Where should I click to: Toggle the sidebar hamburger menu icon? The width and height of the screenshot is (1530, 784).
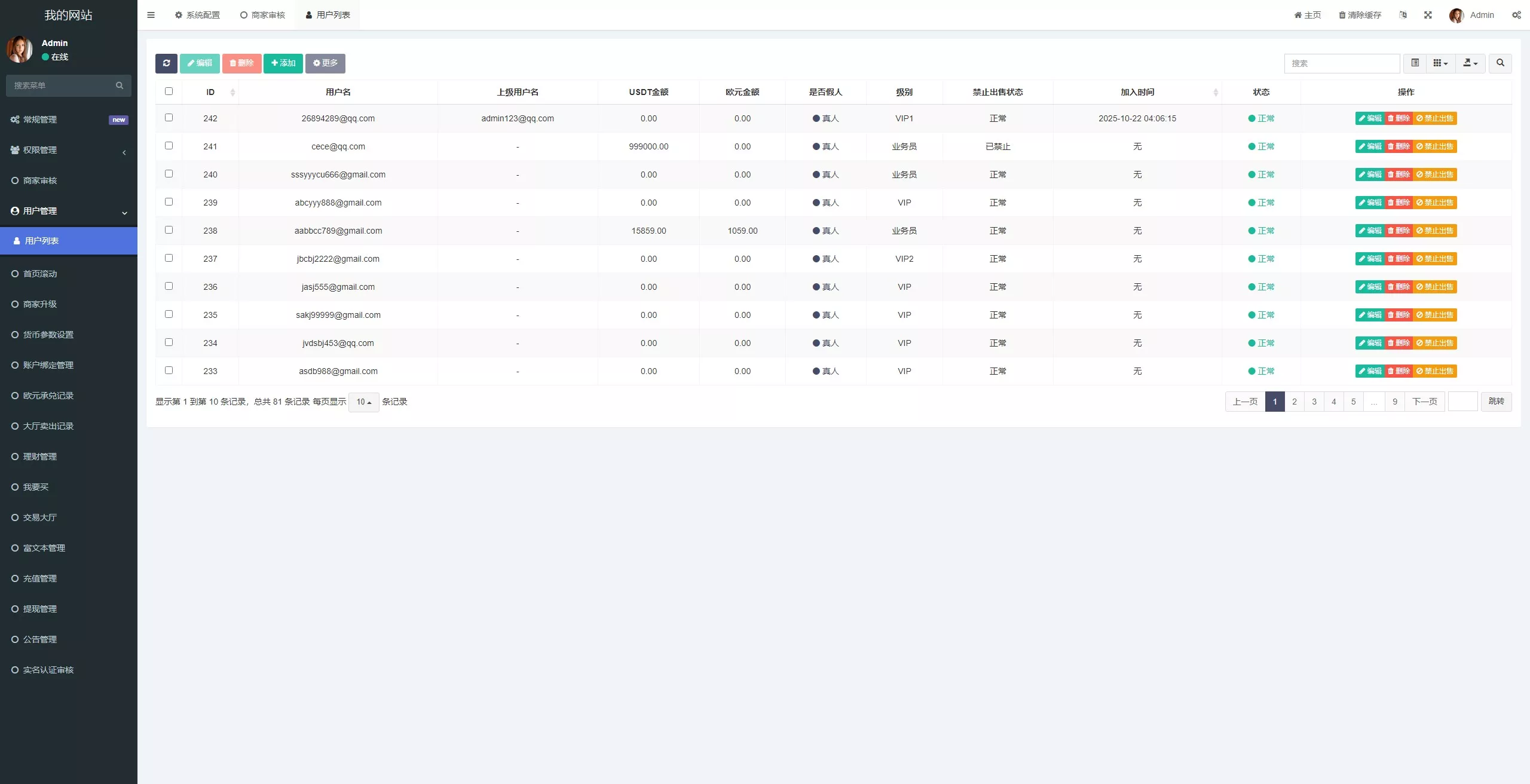coord(151,15)
